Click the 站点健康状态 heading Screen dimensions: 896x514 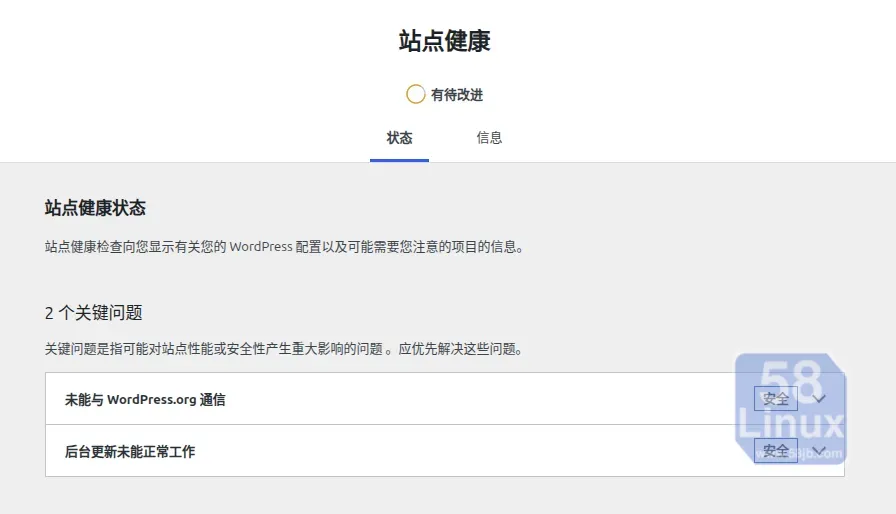click(x=95, y=208)
